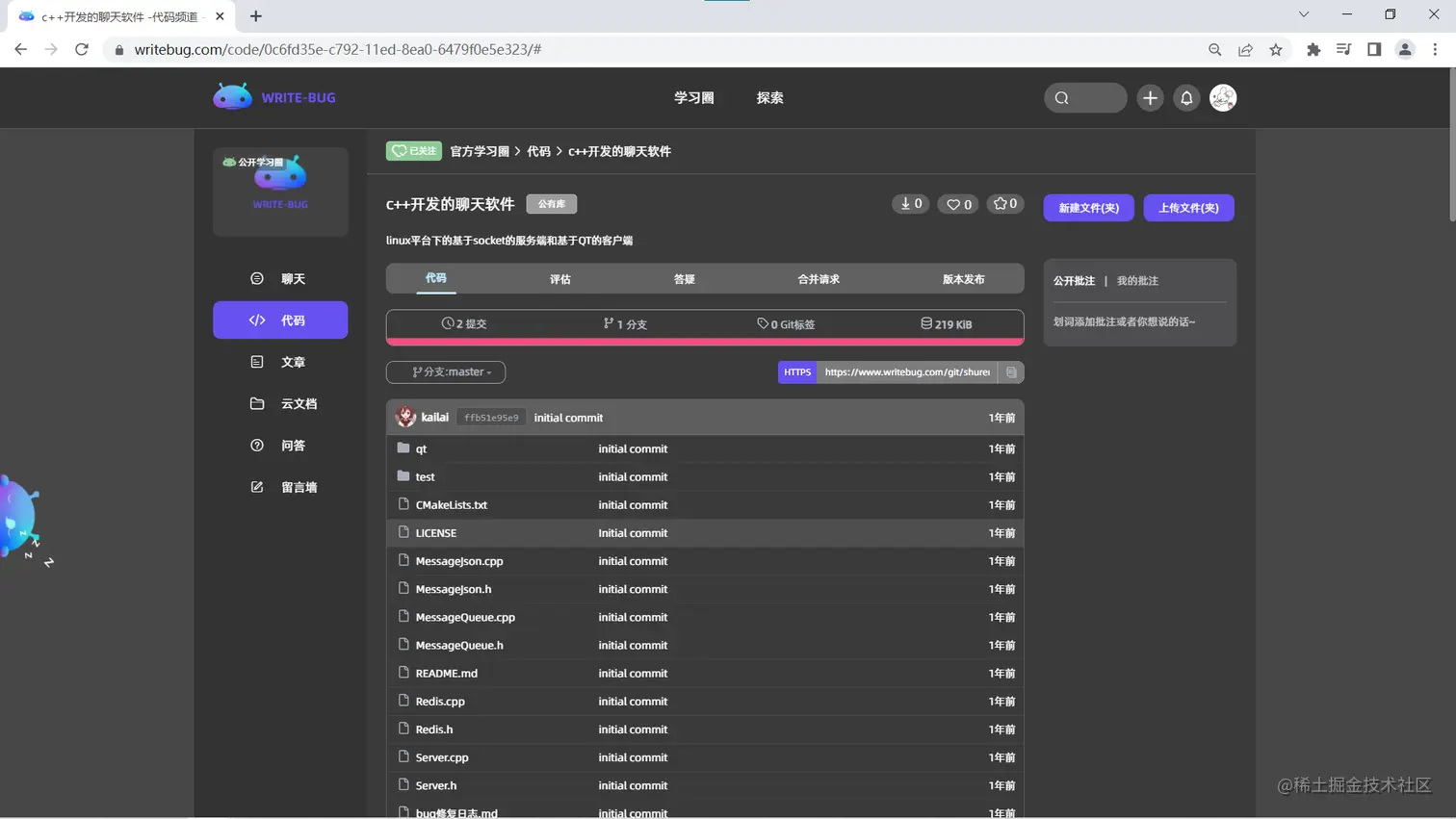The width and height of the screenshot is (1456, 819).
Task: Expand the qt folder
Action: (423, 448)
